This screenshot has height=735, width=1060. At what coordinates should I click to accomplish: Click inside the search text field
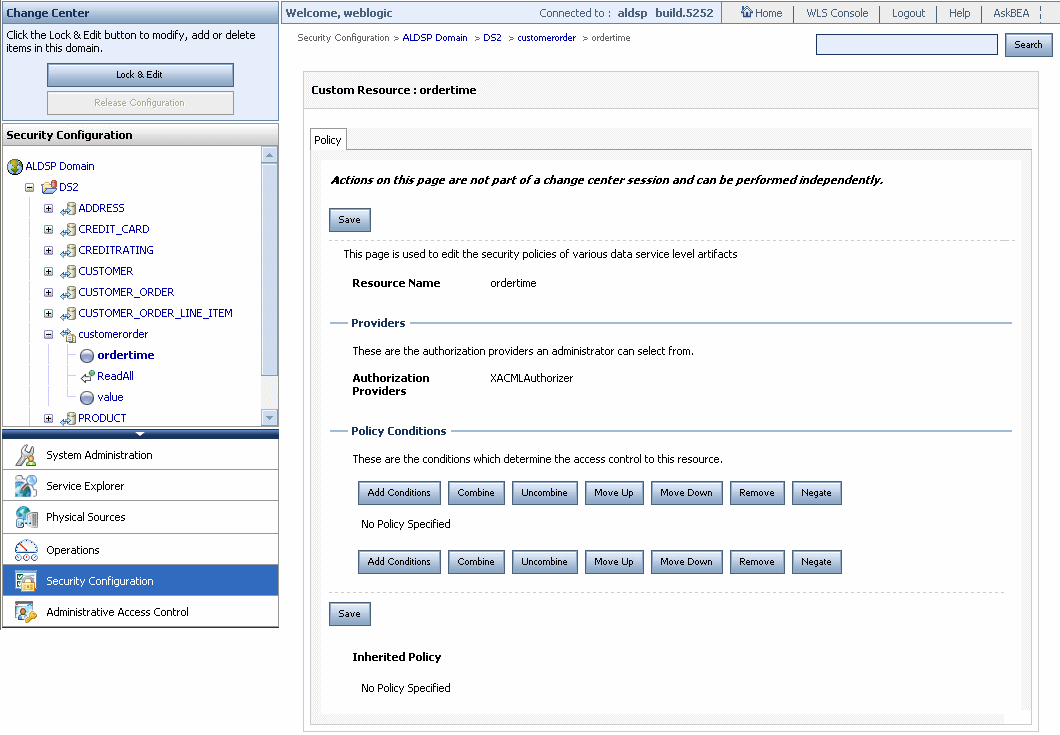907,45
